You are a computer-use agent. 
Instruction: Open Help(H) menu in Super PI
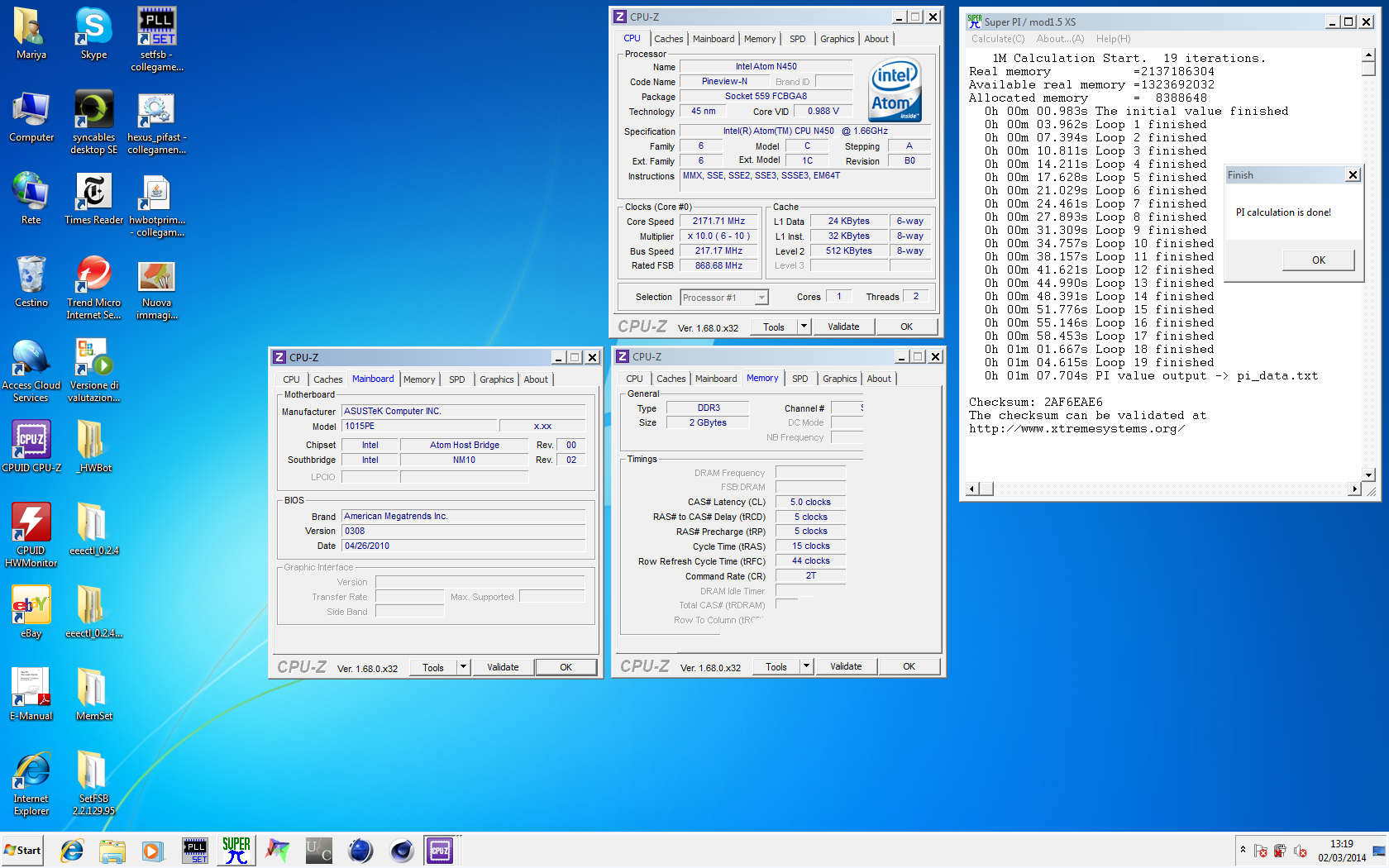(x=1113, y=39)
